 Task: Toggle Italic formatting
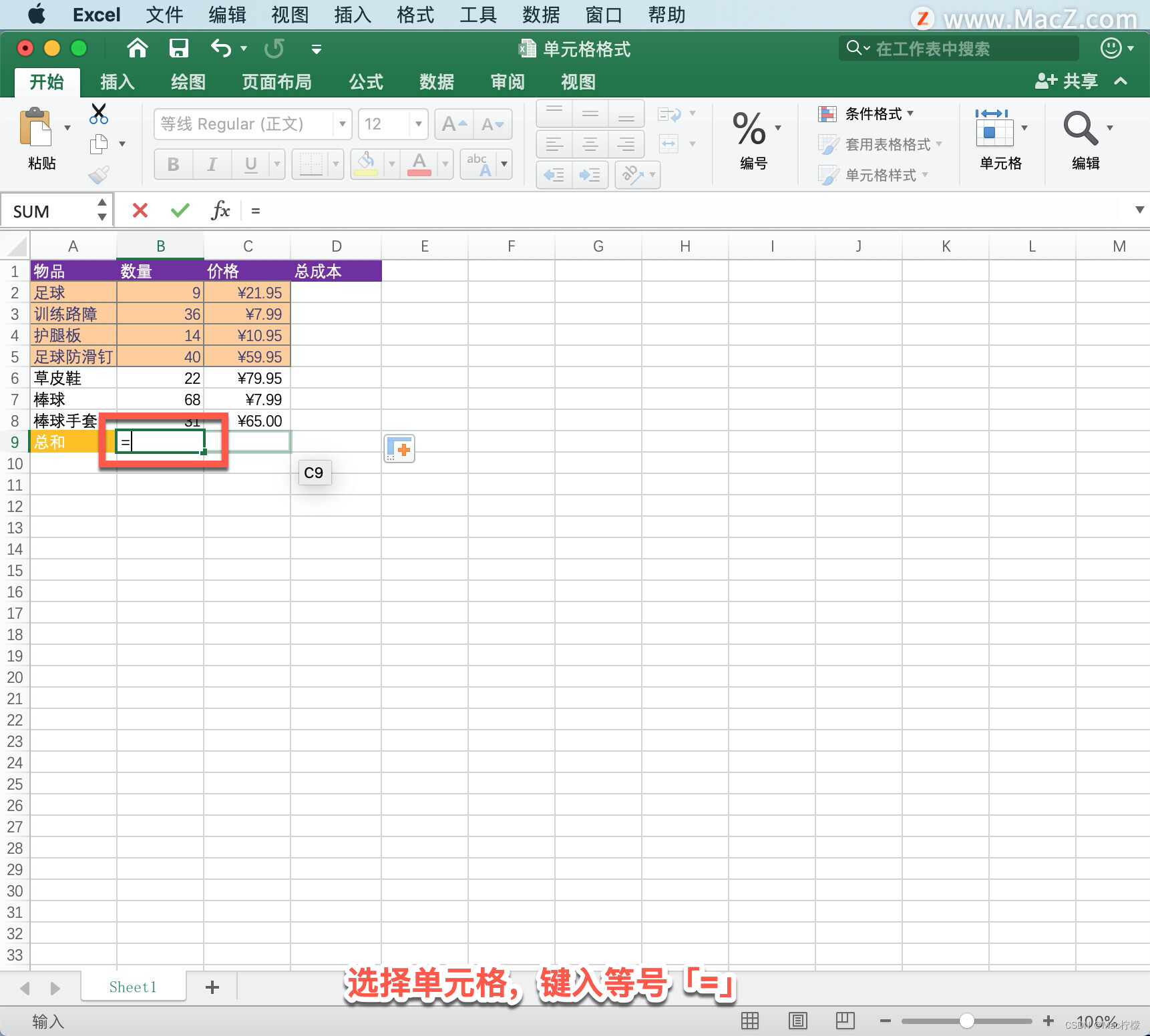[212, 164]
